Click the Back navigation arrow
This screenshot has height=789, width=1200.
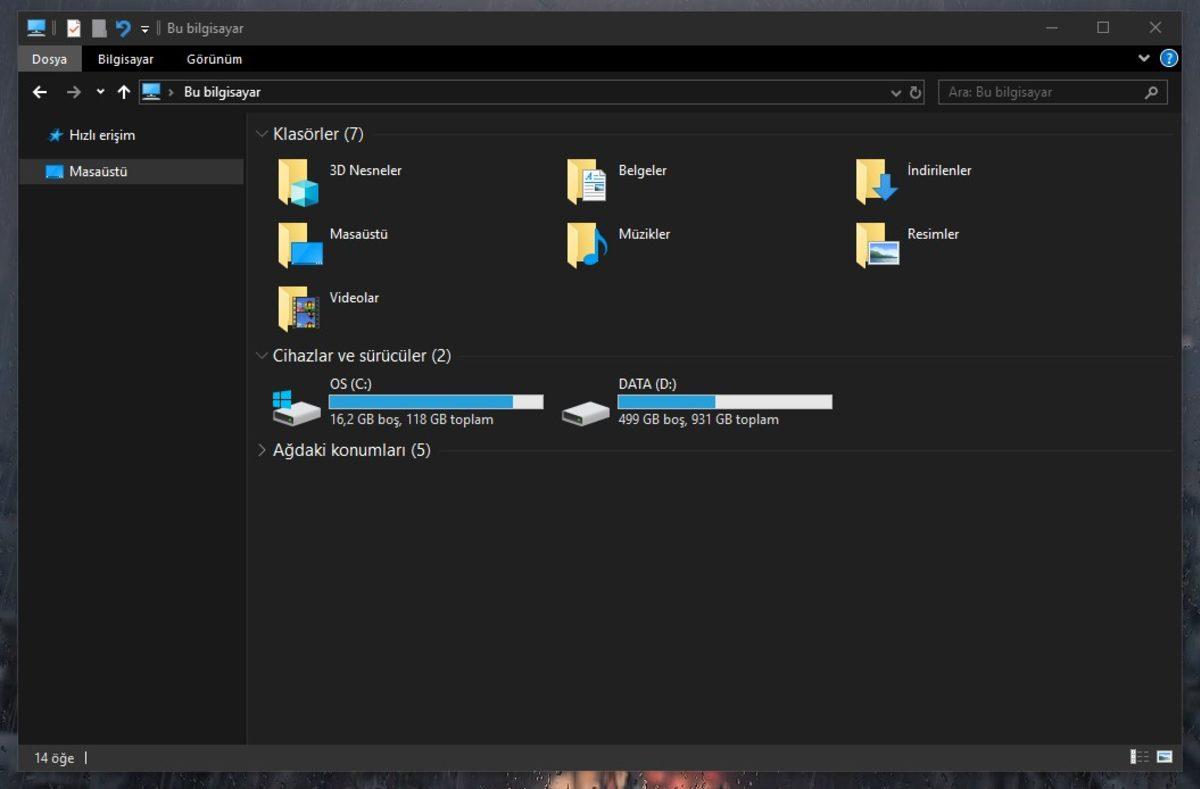39,91
